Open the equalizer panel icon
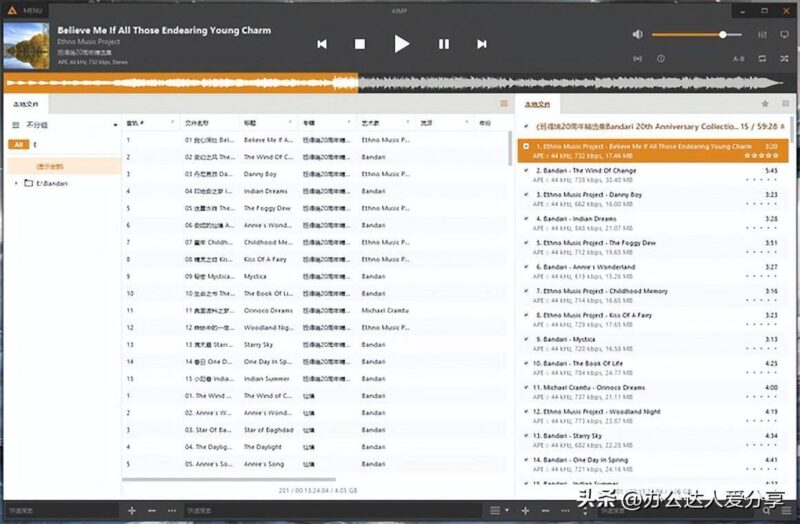800x524 pixels. click(763, 35)
